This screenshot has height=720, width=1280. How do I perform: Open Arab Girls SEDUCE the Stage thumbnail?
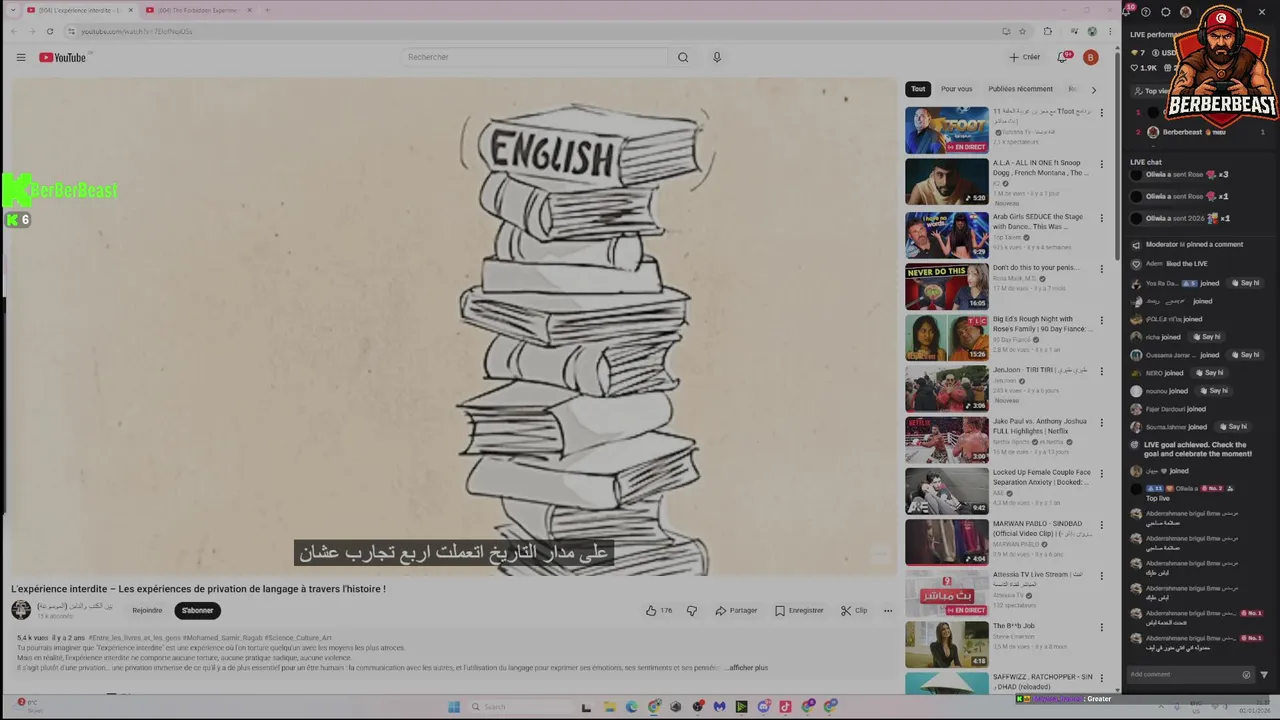click(946, 234)
